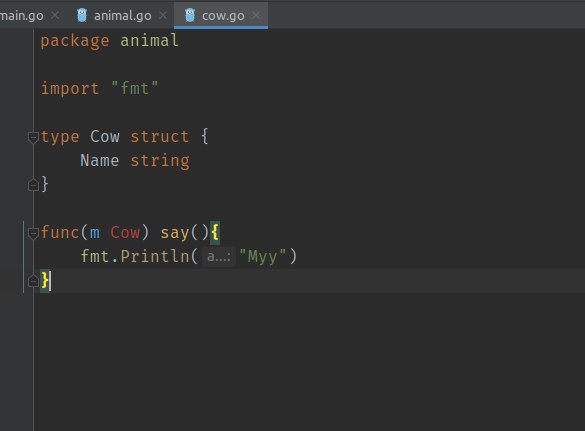The width and height of the screenshot is (585, 431).
Task: Click the package name 'animal'
Action: click(150, 40)
